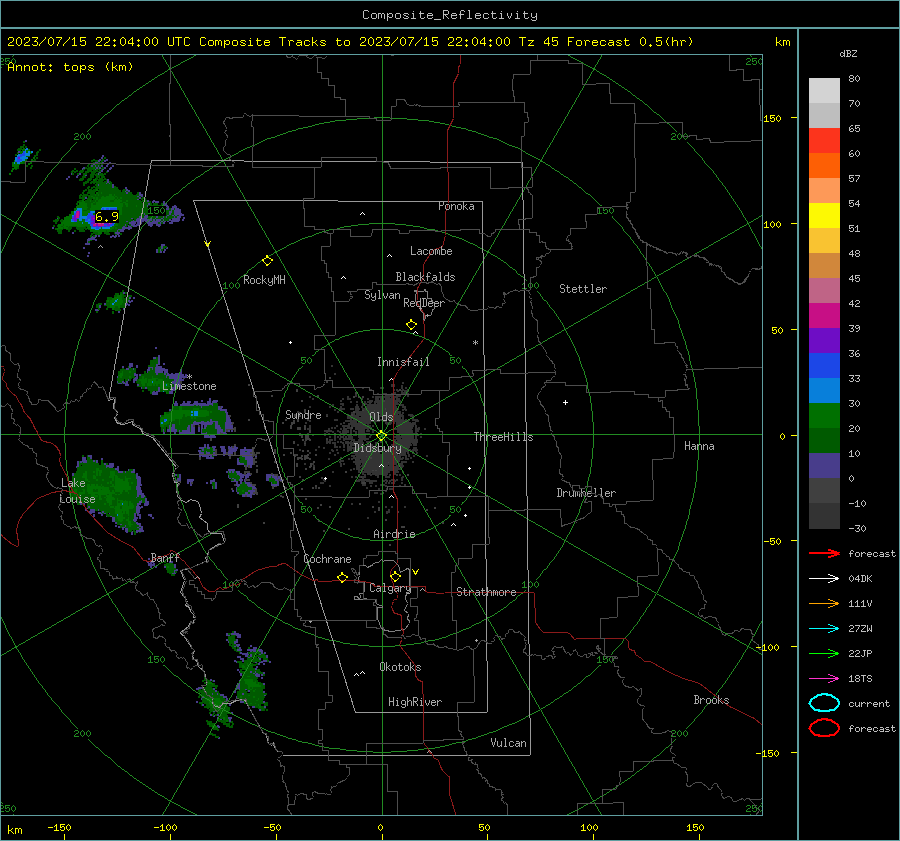Click the HighRiver town label
900x841 pixels.
pyautogui.click(x=415, y=702)
